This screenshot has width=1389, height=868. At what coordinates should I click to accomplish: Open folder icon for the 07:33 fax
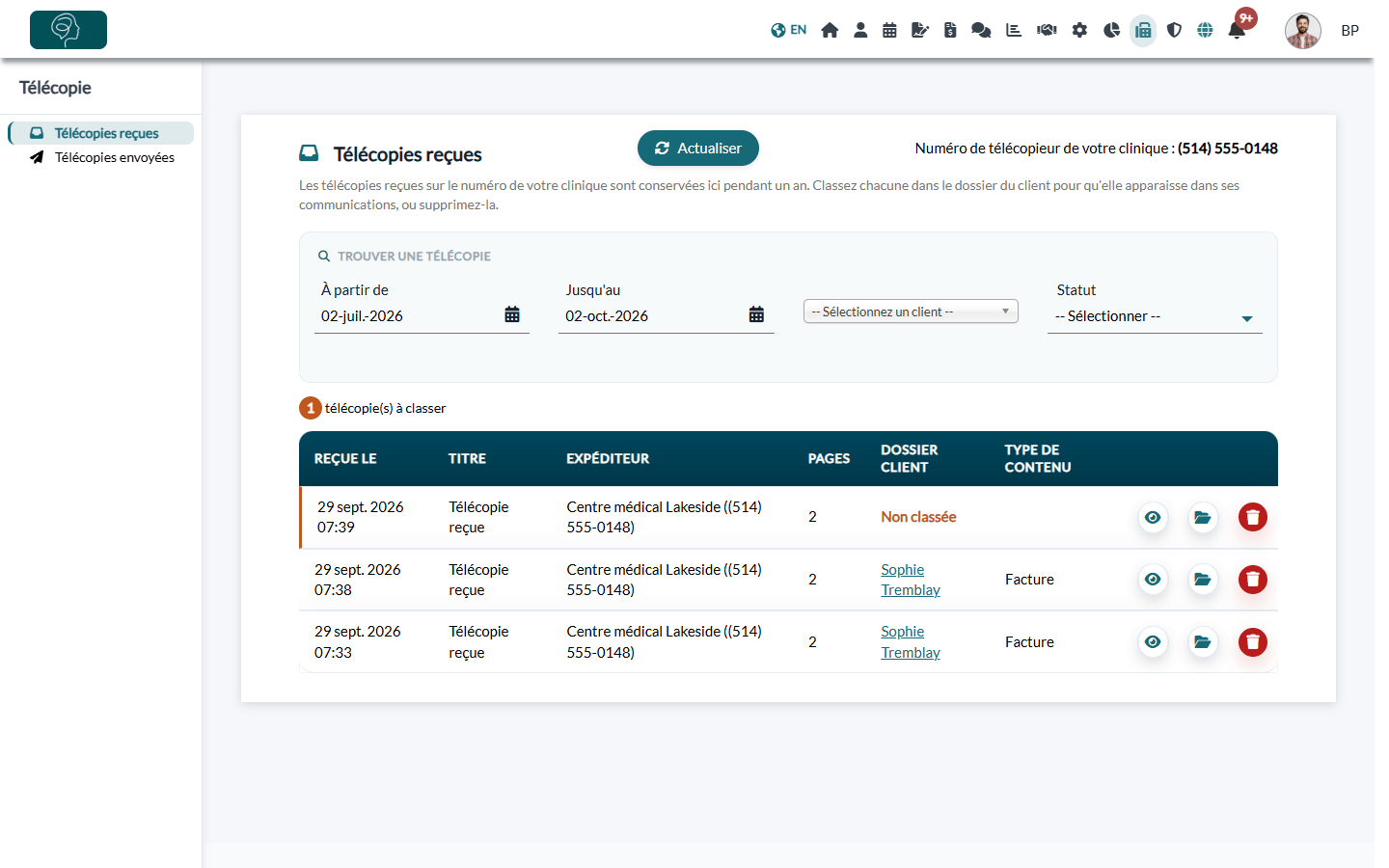coord(1203,642)
